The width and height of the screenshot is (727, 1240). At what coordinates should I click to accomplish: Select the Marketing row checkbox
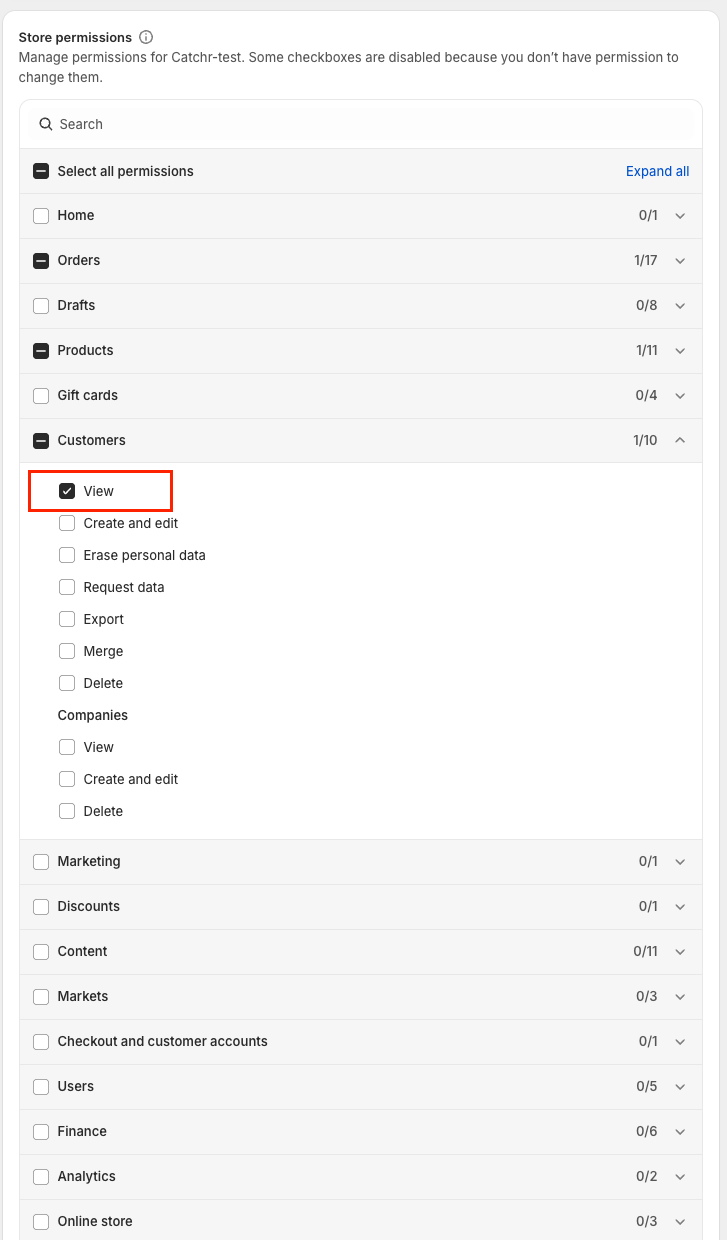[x=41, y=861]
